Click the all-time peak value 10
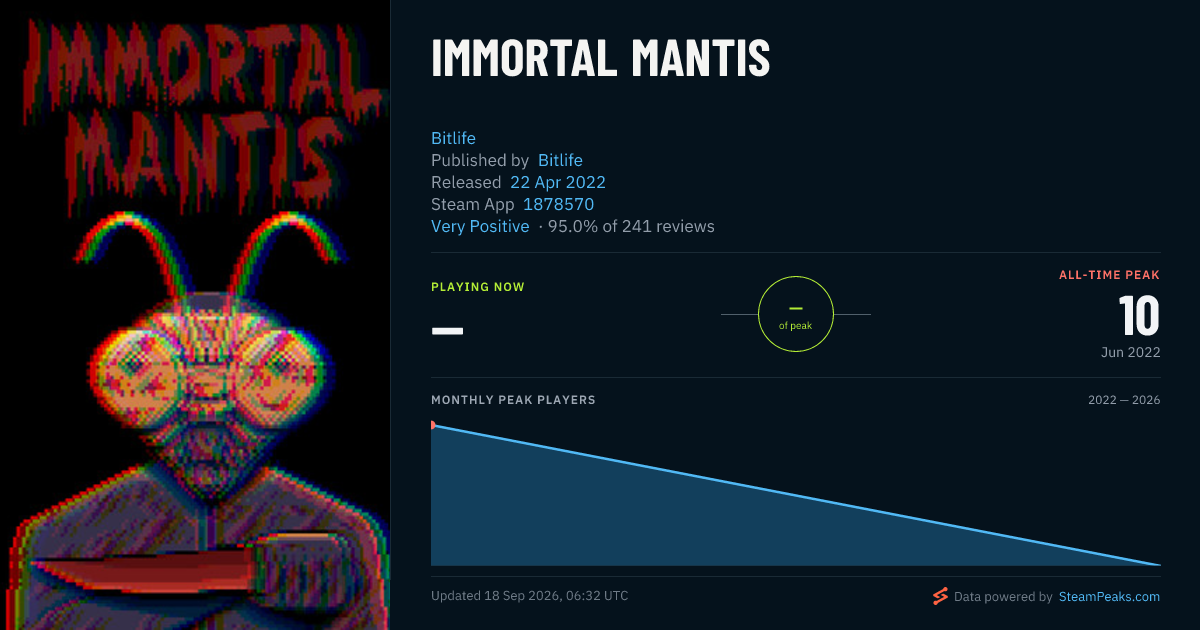This screenshot has width=1200, height=630. pos(1139,316)
